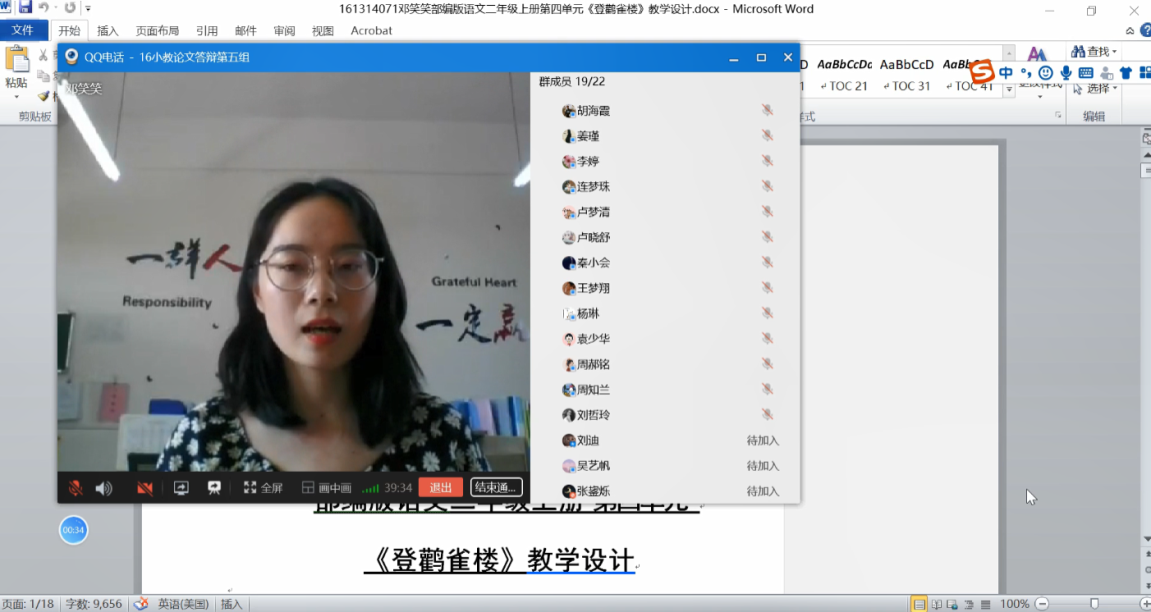Screen dimensions: 1151x612
Task: Click the Sogou voice input microphone icon
Action: click(1066, 73)
